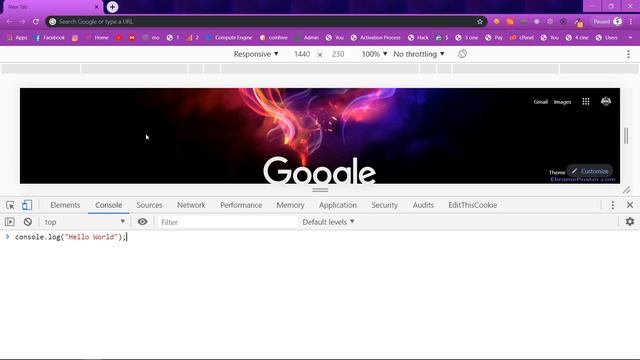The width and height of the screenshot is (640, 360).
Task: Toggle the device toolbar icon
Action: (x=27, y=205)
